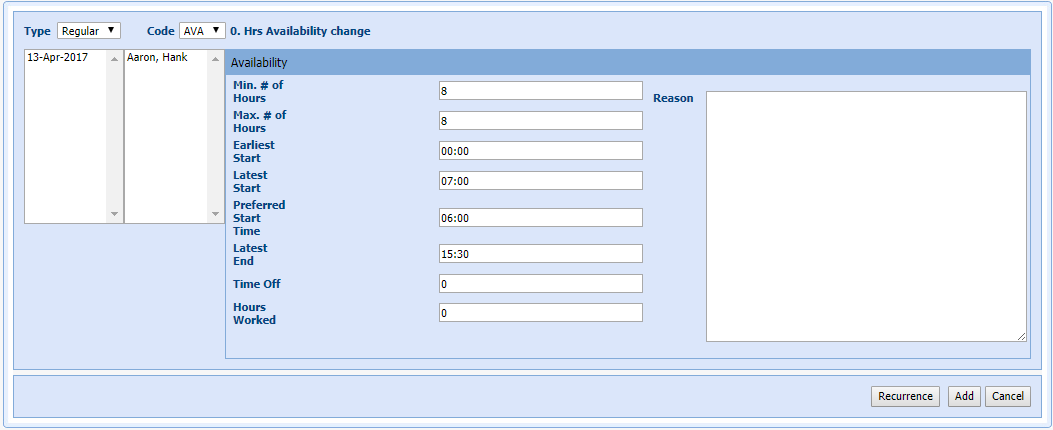1053x430 pixels.
Task: Click the Add button
Action: point(964,396)
